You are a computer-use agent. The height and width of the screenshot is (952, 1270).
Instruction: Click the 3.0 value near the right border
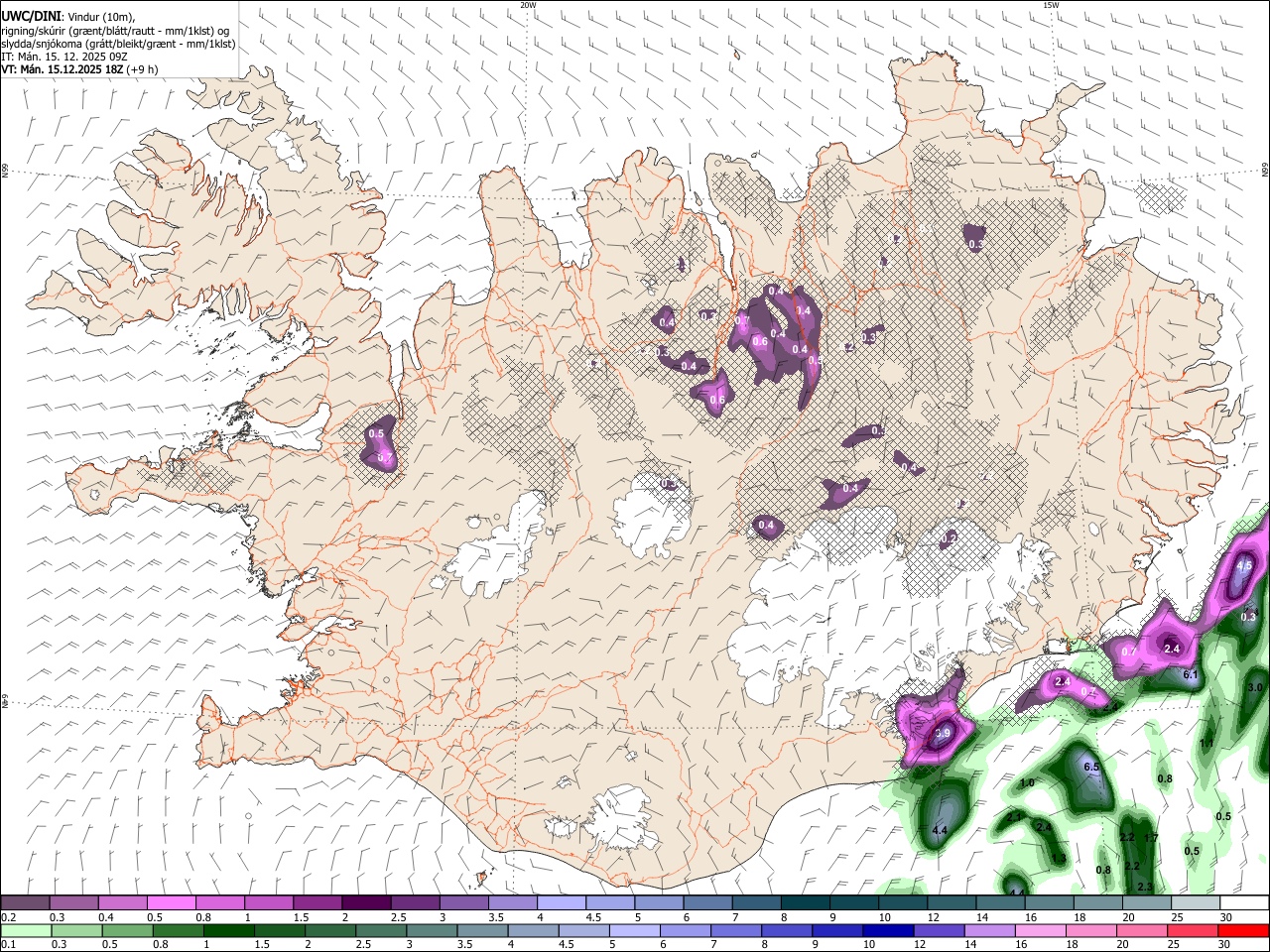tap(1255, 687)
